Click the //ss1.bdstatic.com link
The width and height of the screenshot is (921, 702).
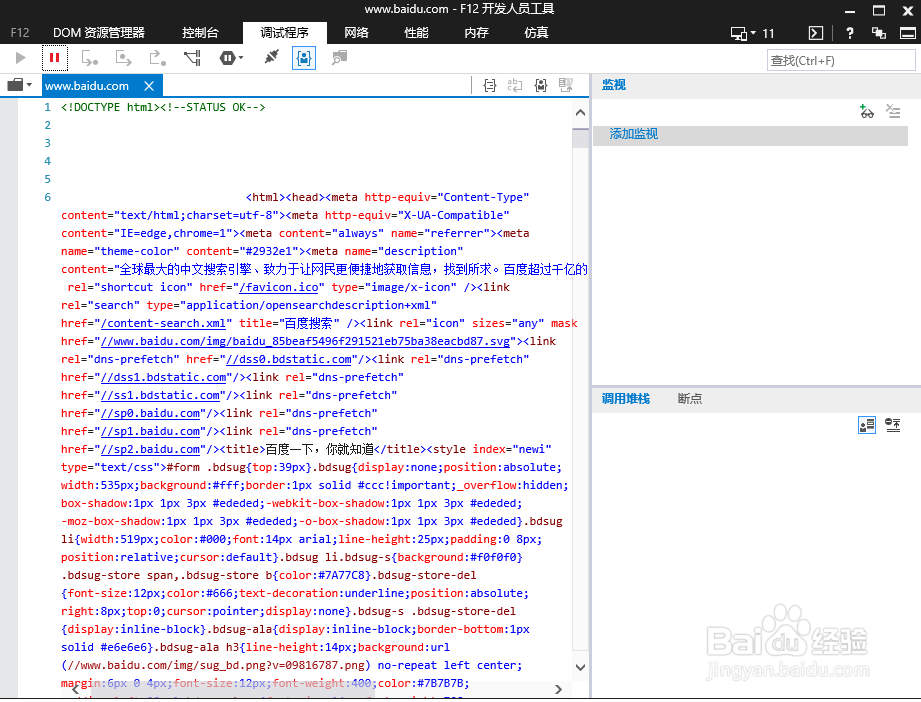point(160,395)
